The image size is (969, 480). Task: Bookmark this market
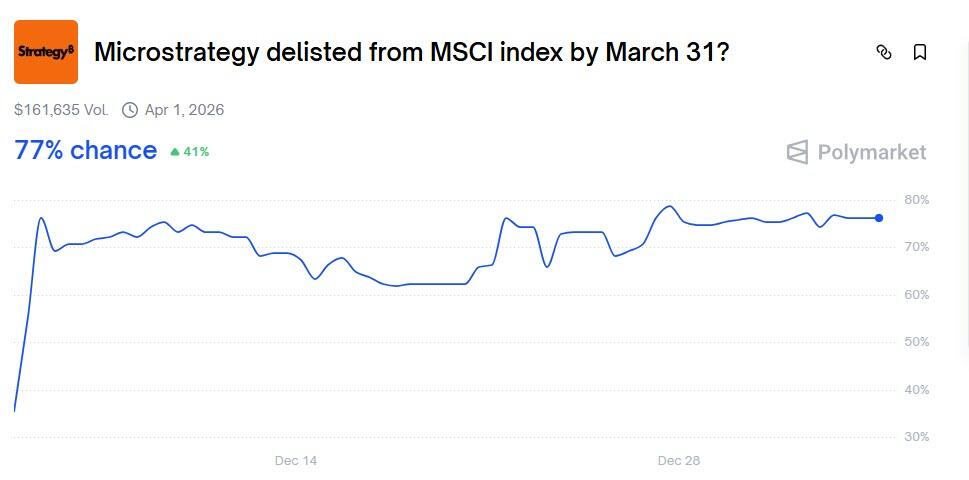click(x=920, y=52)
